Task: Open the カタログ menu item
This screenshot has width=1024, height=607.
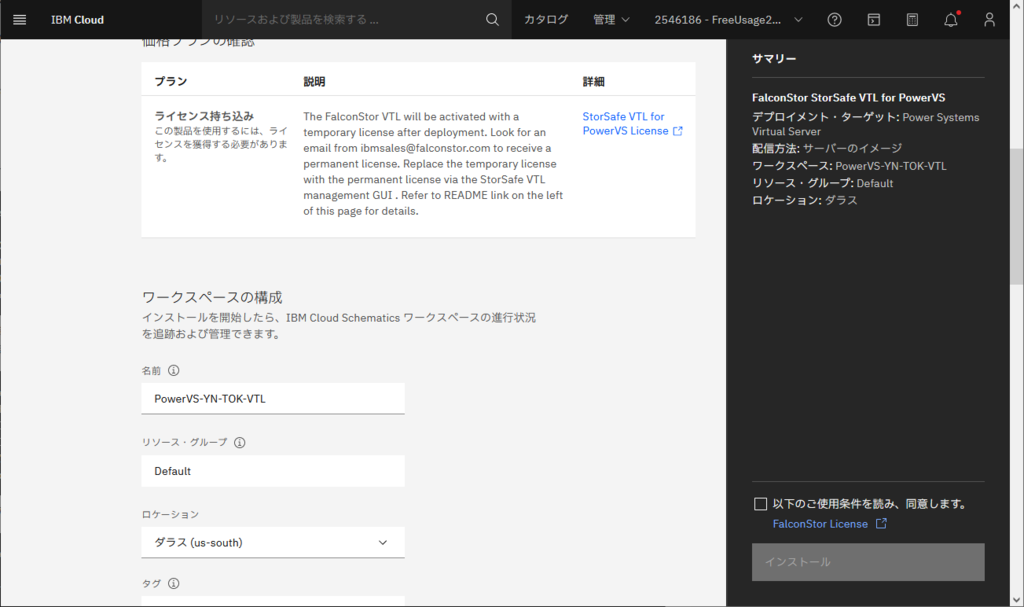Action: coord(546,20)
